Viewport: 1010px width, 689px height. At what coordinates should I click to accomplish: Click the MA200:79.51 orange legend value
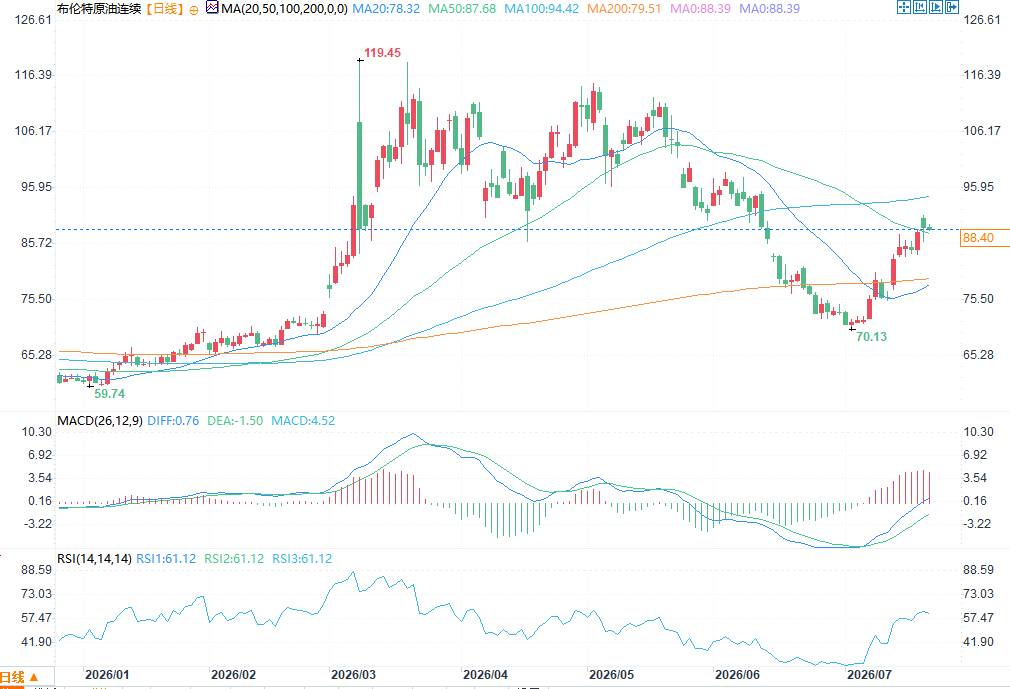tap(624, 9)
